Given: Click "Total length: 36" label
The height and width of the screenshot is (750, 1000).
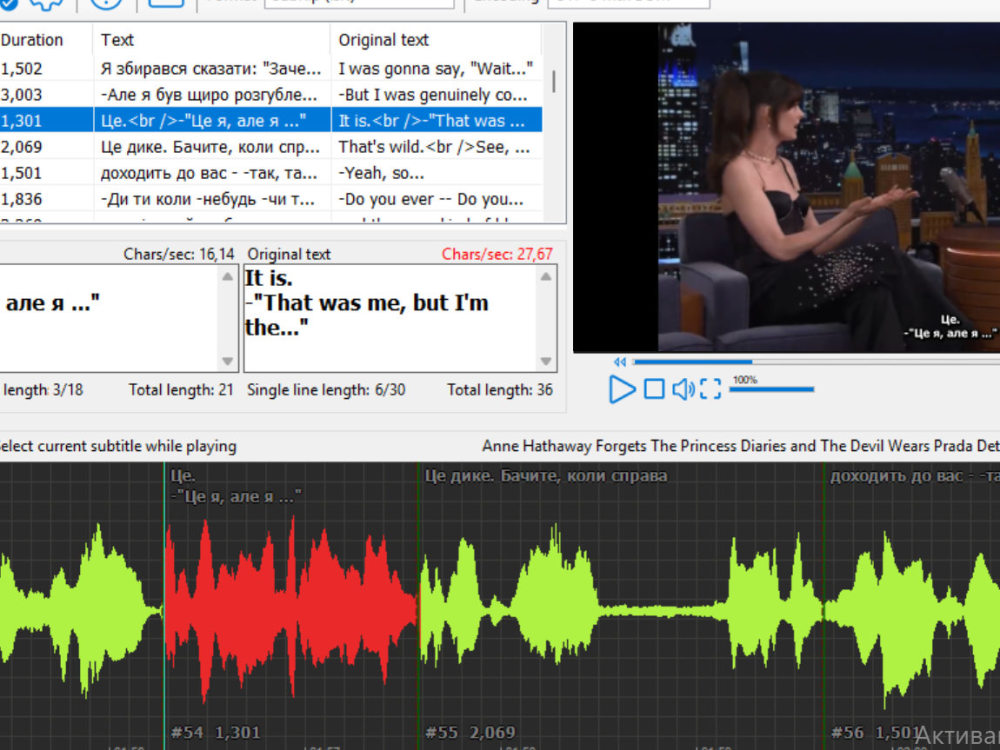Looking at the screenshot, I should point(499,390).
